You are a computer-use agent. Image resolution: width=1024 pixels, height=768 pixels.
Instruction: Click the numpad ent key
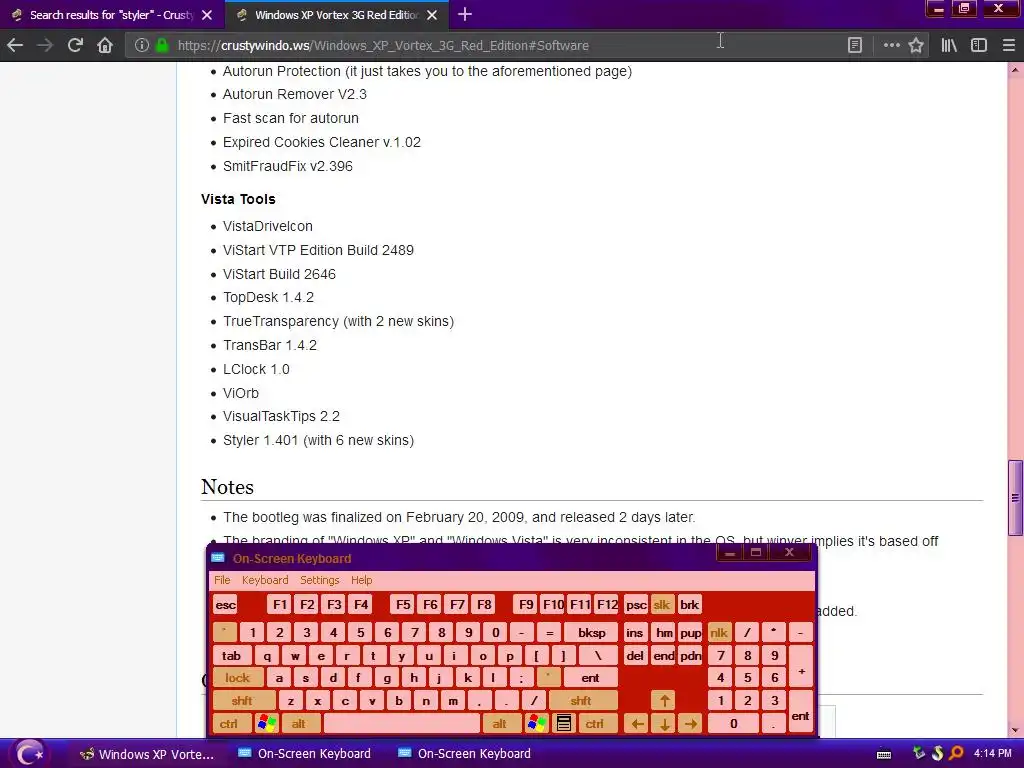pos(801,712)
